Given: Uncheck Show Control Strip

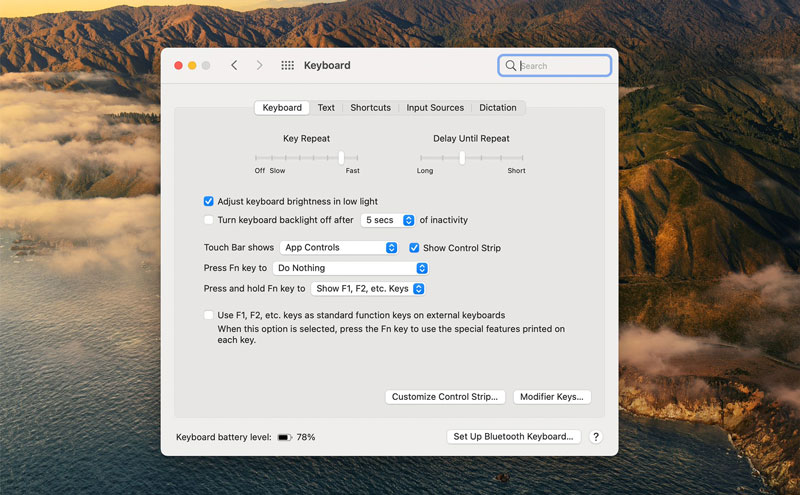Looking at the screenshot, I should [x=414, y=248].
